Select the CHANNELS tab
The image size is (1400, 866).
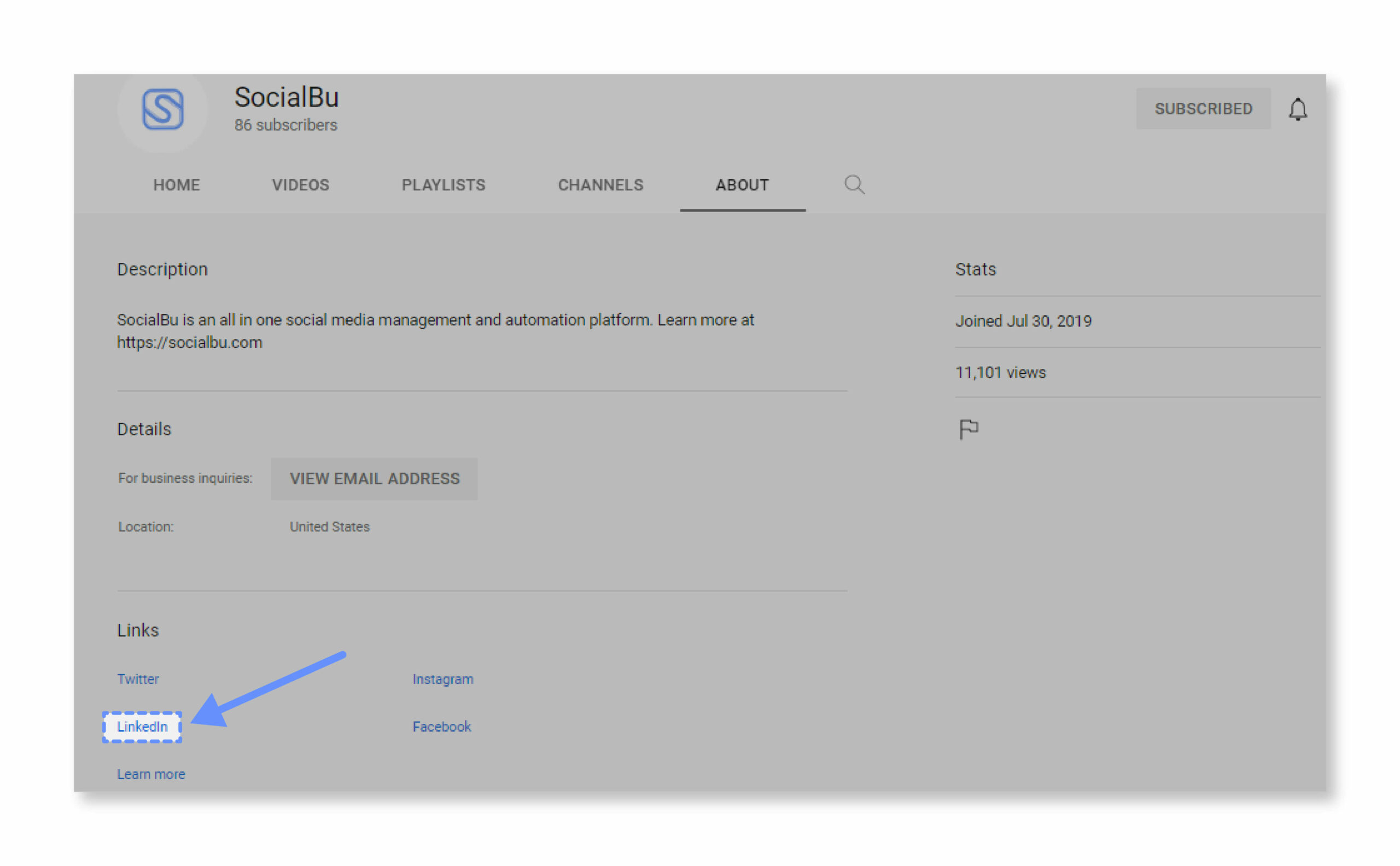click(x=600, y=185)
